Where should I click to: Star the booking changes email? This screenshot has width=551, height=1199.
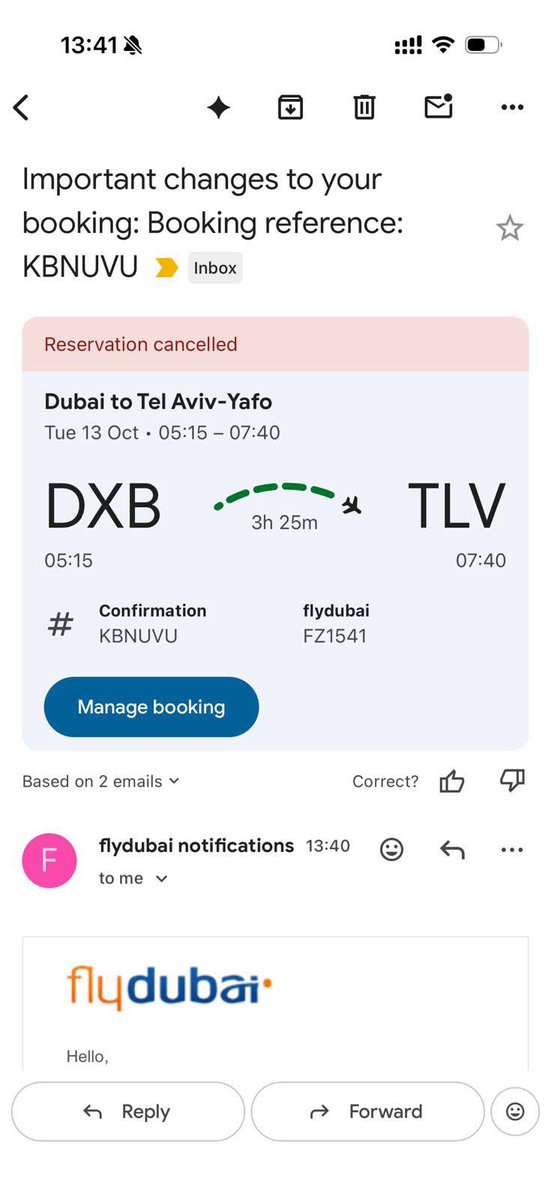[x=510, y=228]
